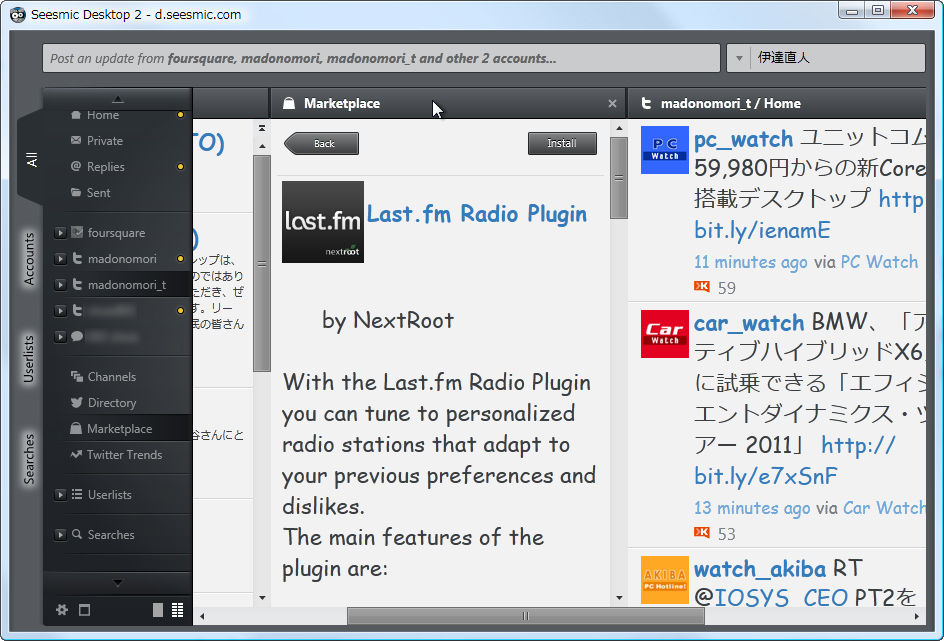Click the madonomori_t / Home column header
The image size is (944, 641).
coord(777,104)
